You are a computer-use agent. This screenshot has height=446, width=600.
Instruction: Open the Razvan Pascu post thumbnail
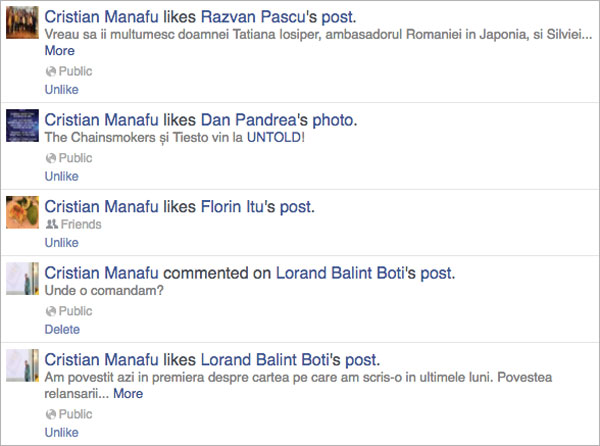22,22
